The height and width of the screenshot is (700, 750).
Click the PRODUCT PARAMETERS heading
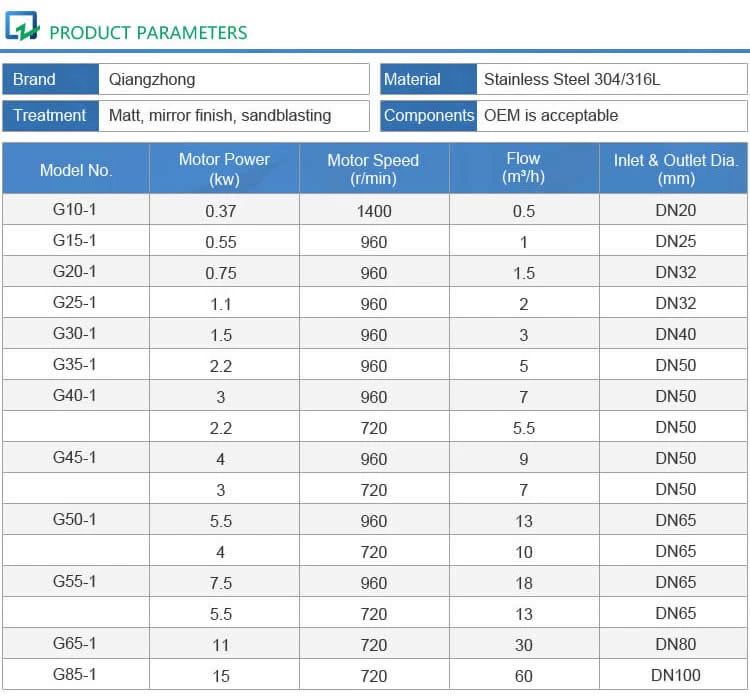click(x=148, y=33)
